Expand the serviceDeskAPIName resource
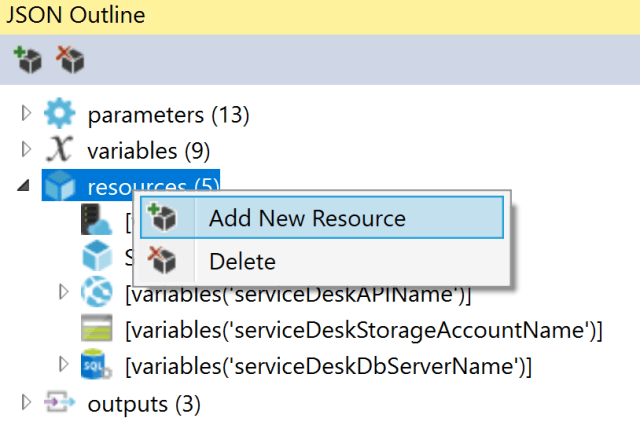The image size is (640, 440). [x=64, y=293]
